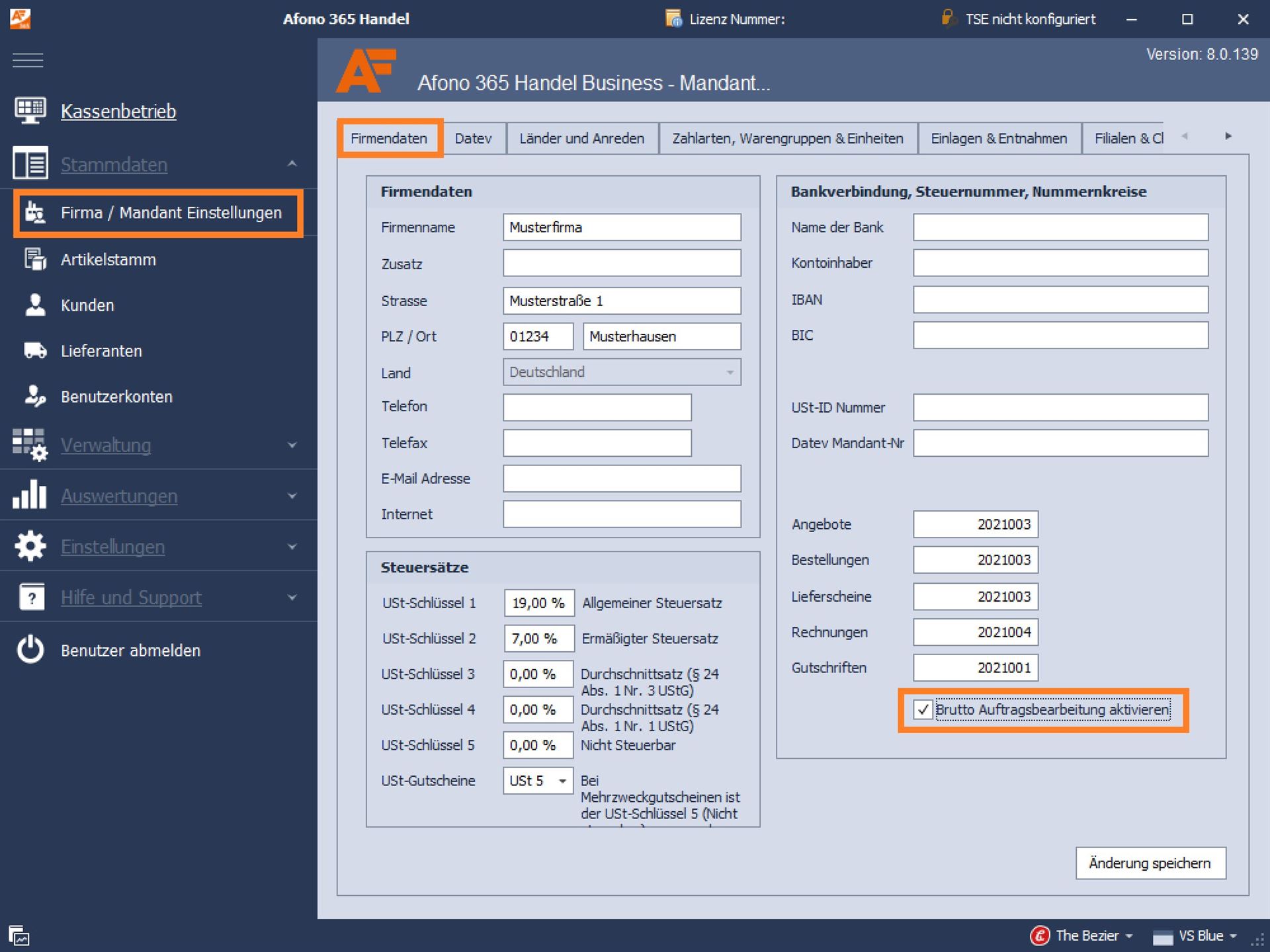The image size is (1270, 952).
Task: Switch to the Datev tab
Action: coord(474,138)
